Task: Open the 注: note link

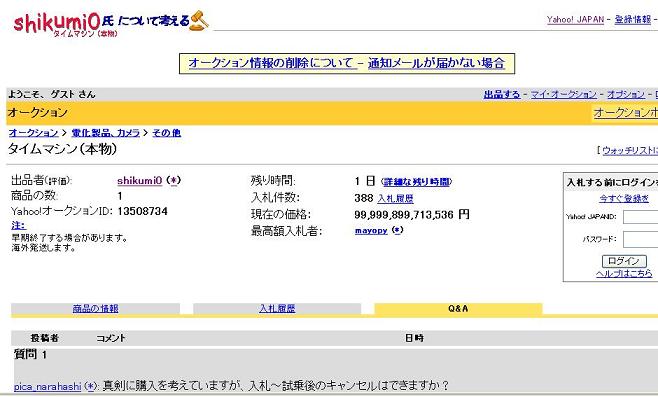Action: pyautogui.click(x=18, y=225)
